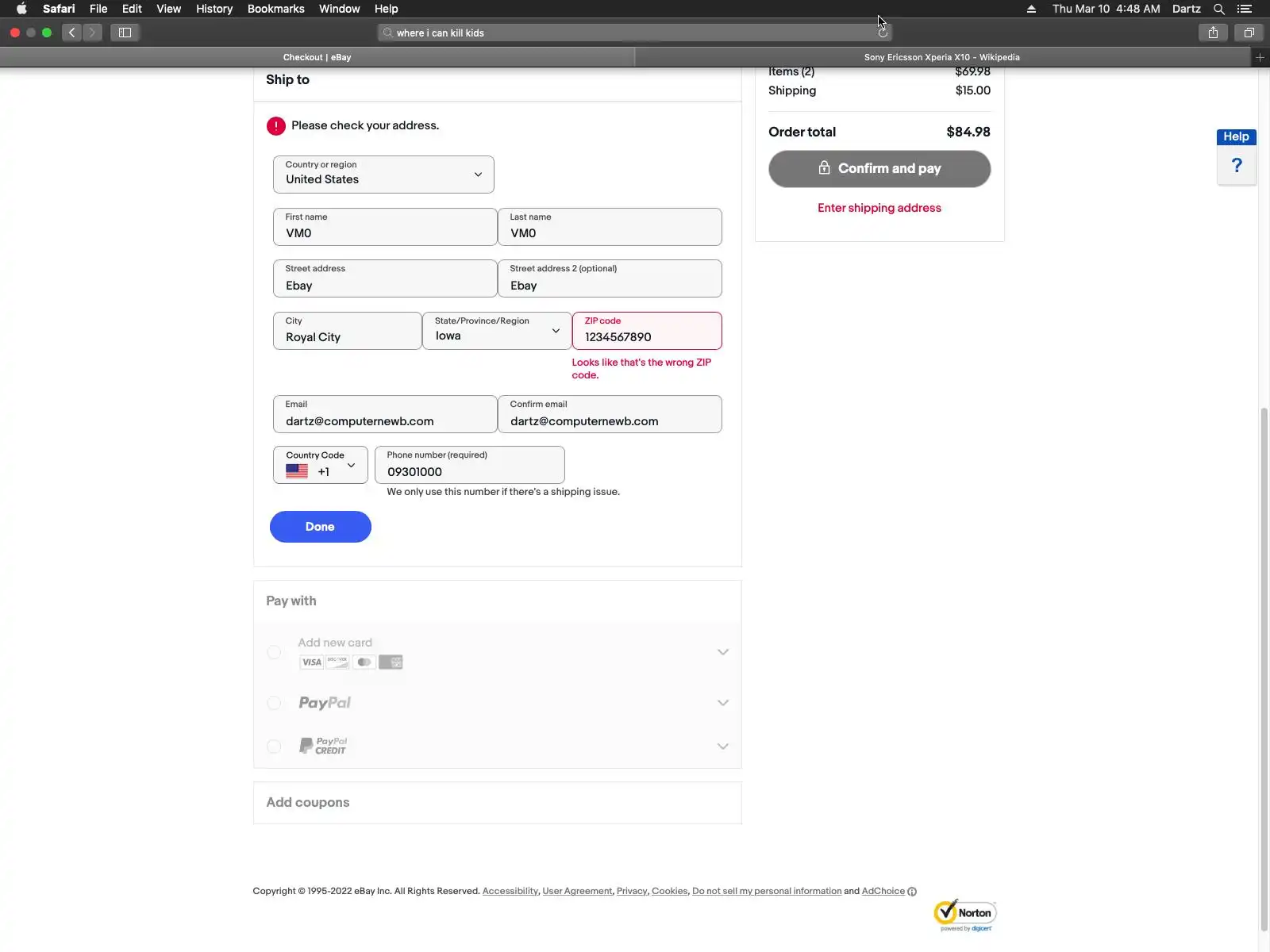Click the blue Done button

[321, 527]
